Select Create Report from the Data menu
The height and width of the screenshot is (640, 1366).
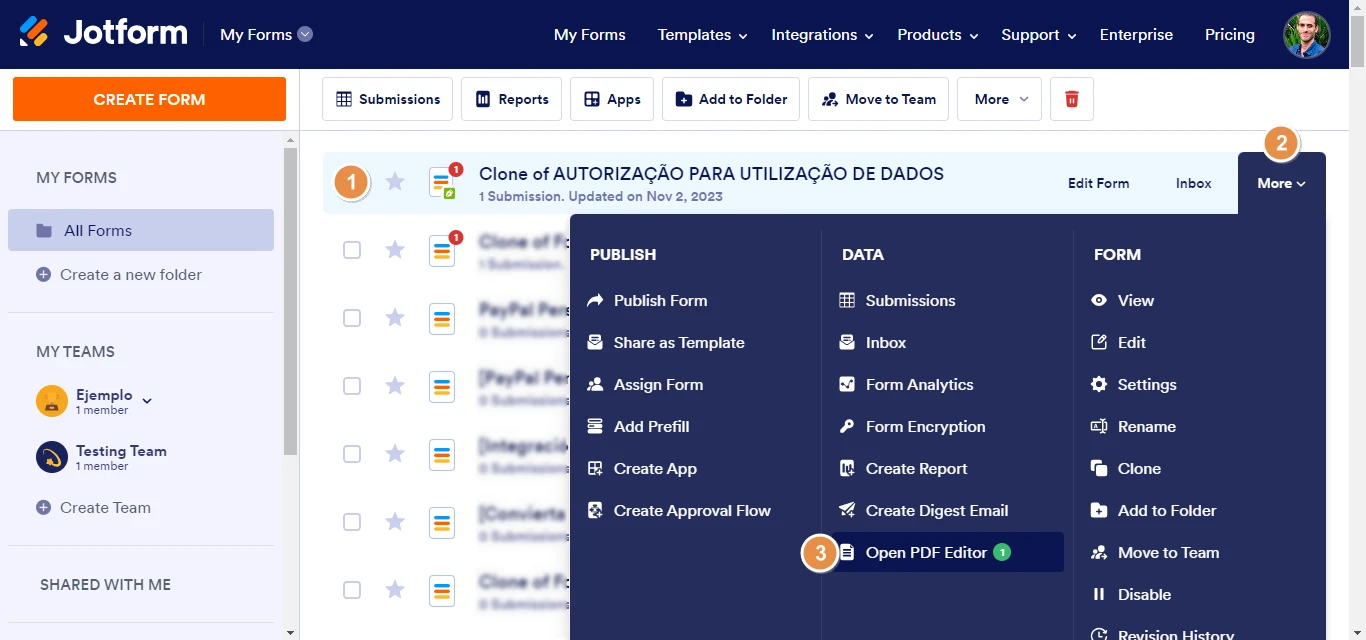pyautogui.click(x=914, y=468)
